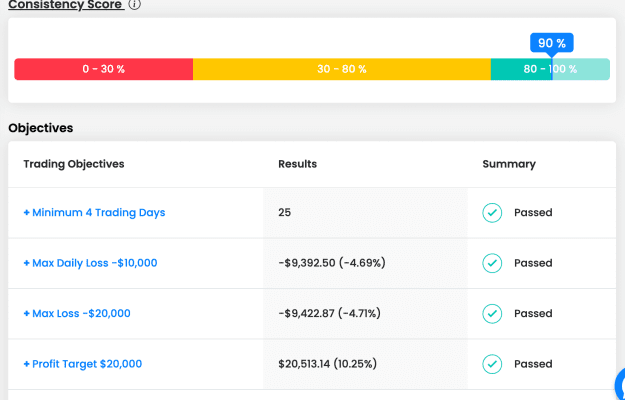625x400 pixels.
Task: Click Passed text in Minimum Trading Days row
Action: [533, 213]
